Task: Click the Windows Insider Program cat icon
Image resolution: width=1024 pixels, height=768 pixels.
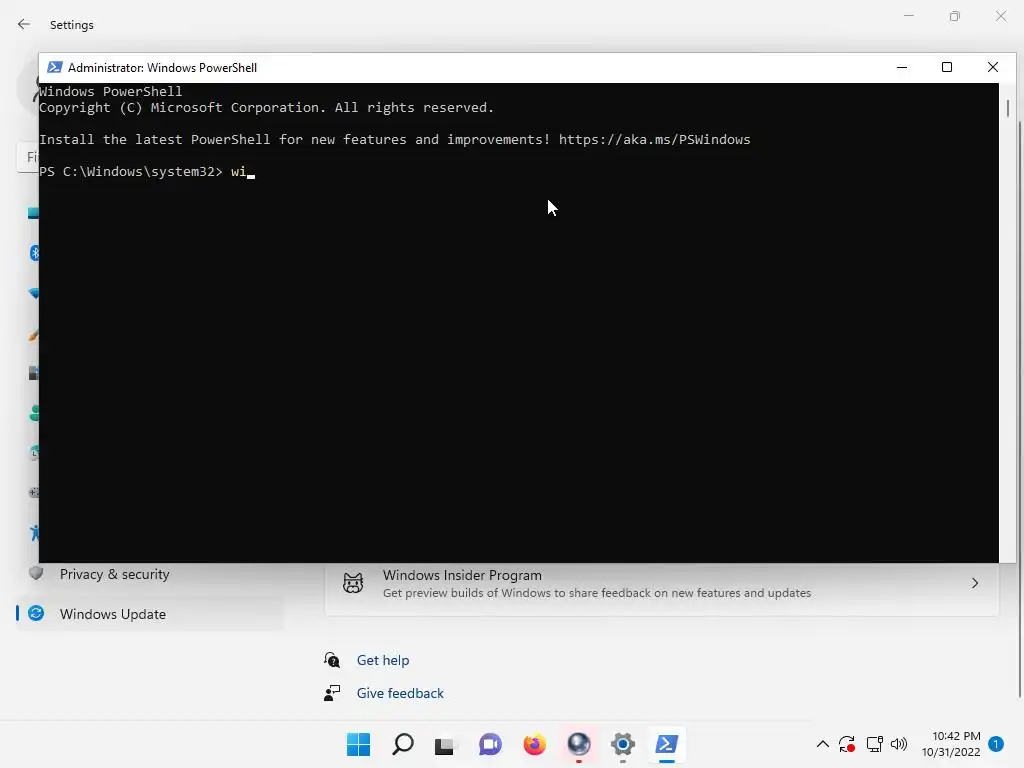Action: 353,583
